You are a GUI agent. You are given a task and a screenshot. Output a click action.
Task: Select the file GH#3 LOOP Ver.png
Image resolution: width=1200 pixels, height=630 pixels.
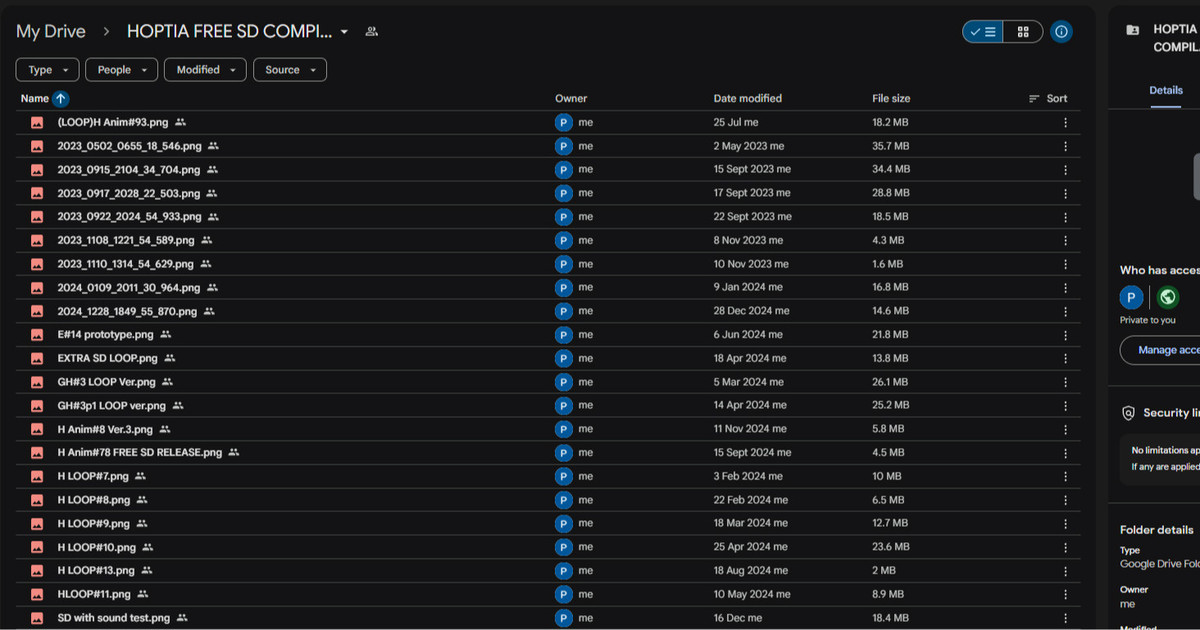click(x=107, y=382)
